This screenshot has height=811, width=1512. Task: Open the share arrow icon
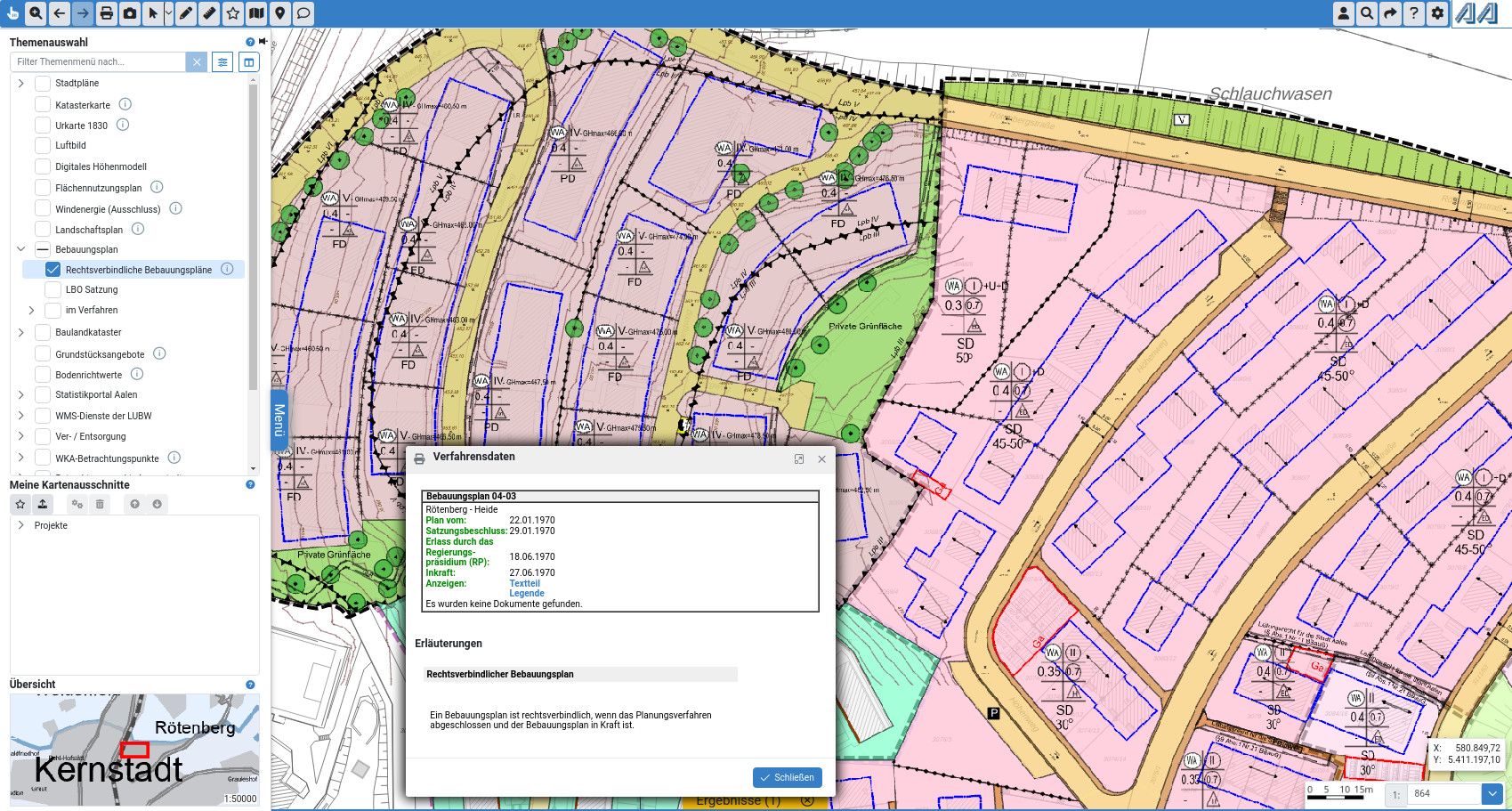pos(1390,13)
